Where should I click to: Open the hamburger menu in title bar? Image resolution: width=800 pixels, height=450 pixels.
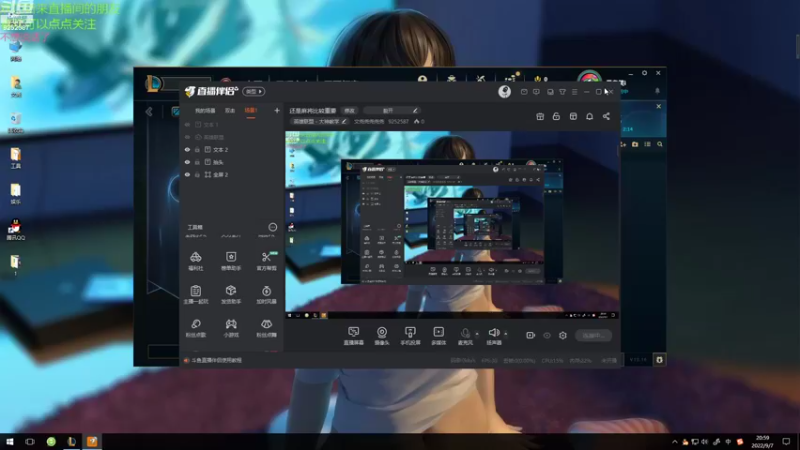574,92
